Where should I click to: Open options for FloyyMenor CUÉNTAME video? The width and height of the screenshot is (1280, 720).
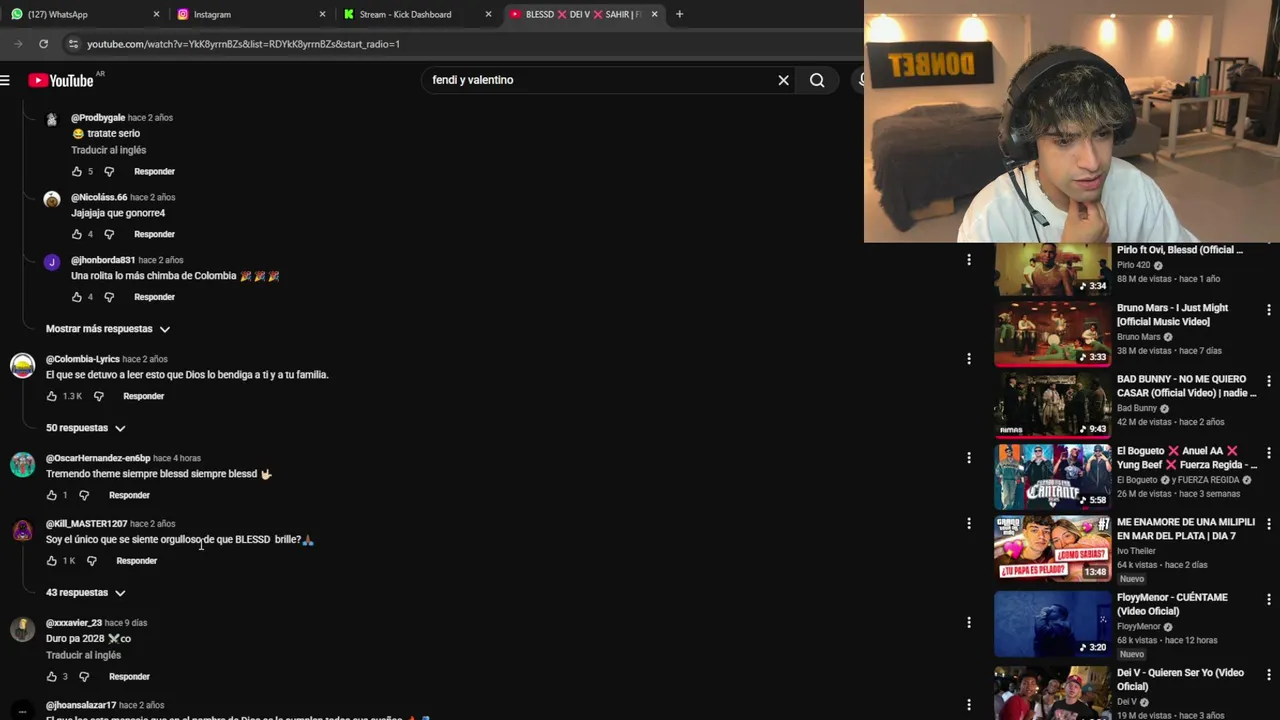click(x=1269, y=599)
